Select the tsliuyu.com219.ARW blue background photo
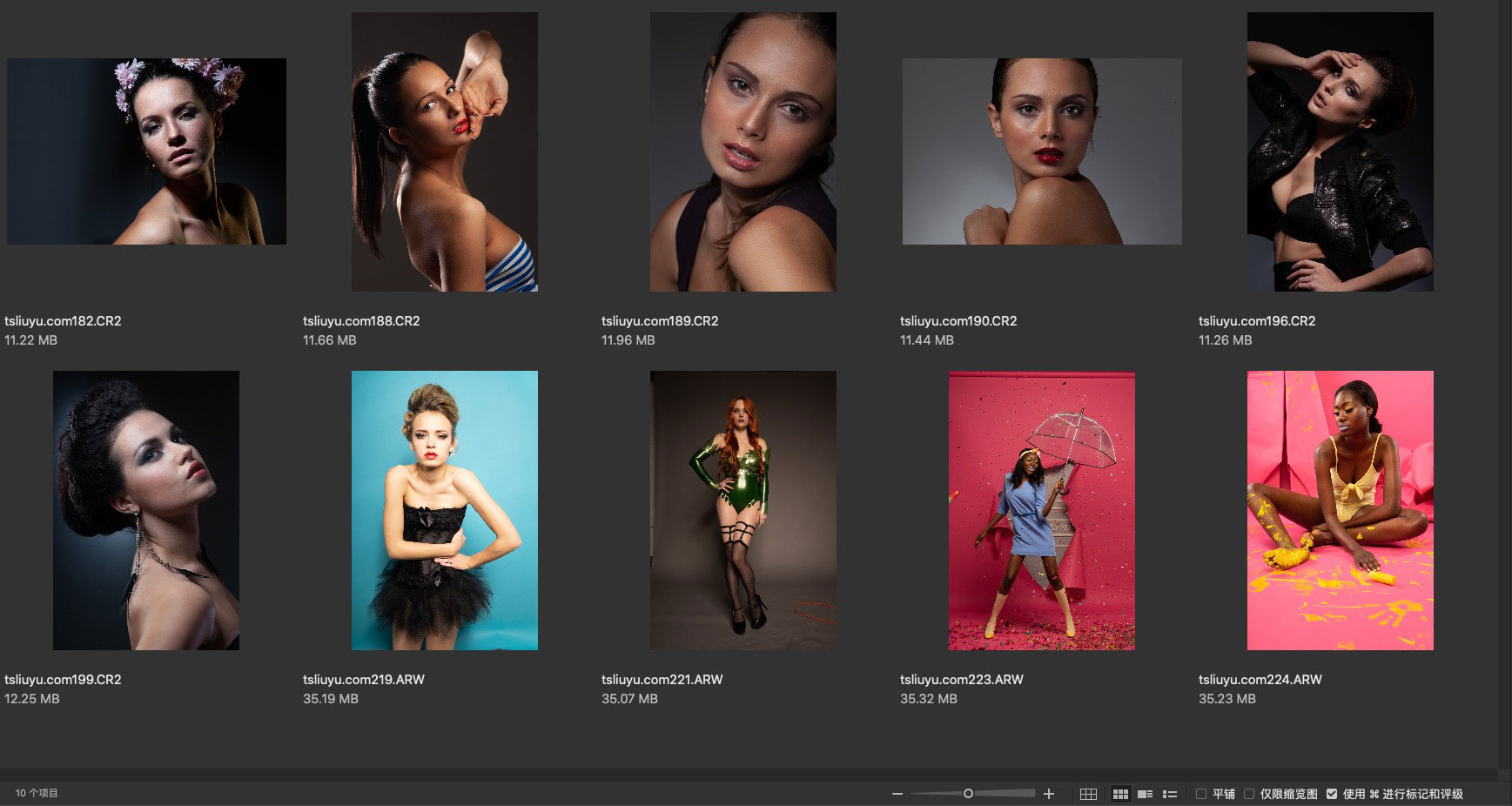This screenshot has width=1512, height=806. 444,510
